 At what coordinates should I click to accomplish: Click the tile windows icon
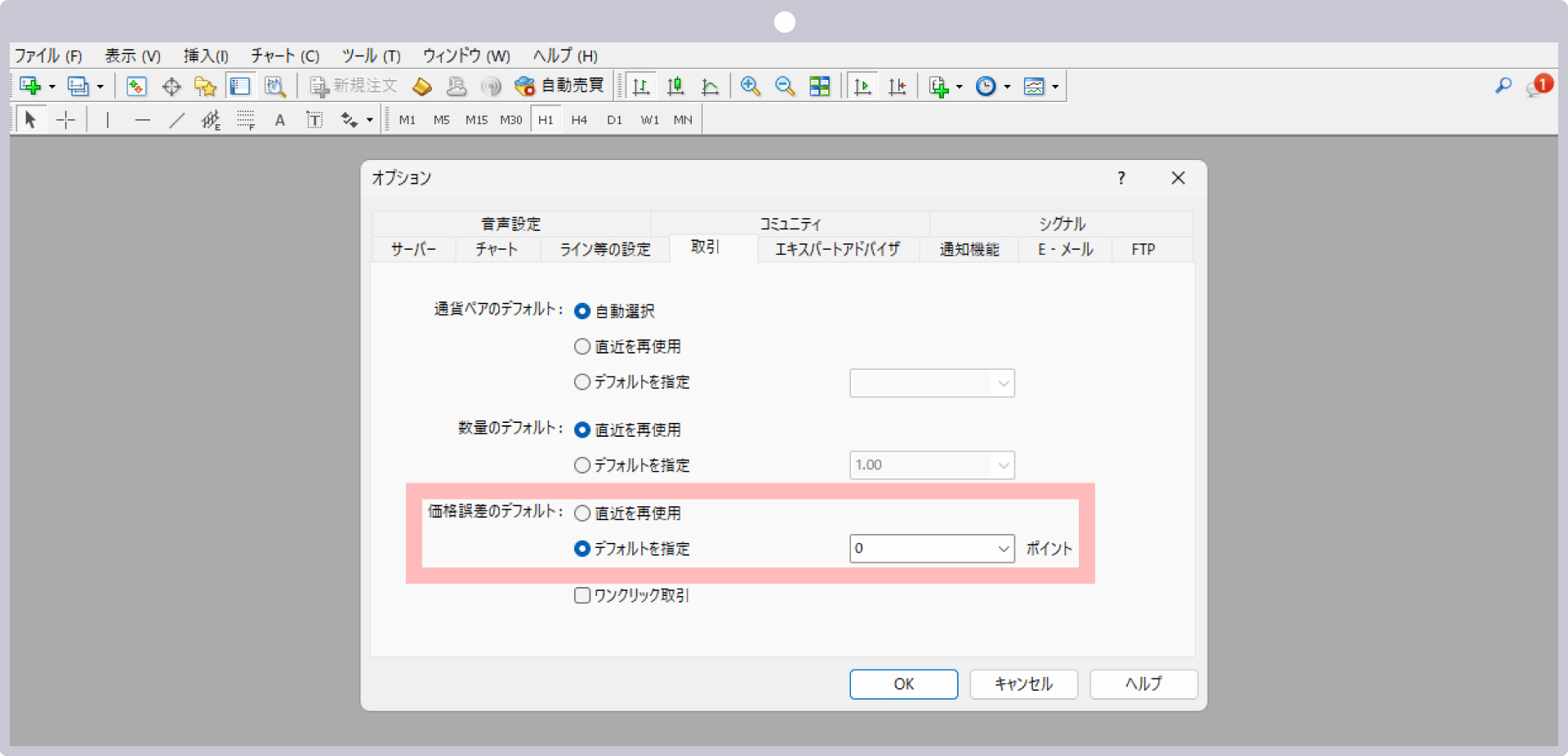[819, 86]
